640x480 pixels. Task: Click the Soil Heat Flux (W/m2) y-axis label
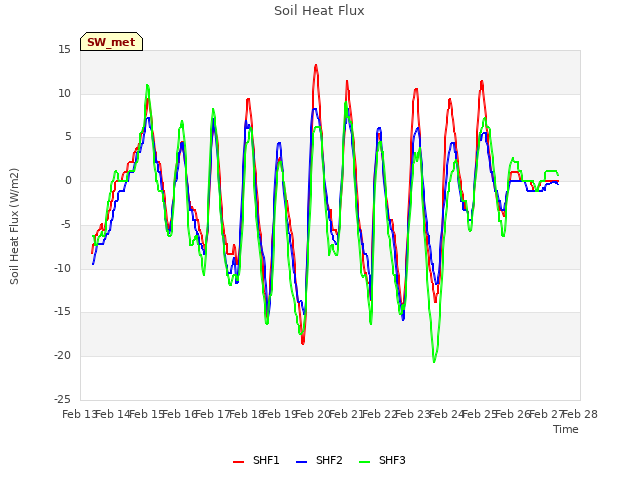(14, 226)
